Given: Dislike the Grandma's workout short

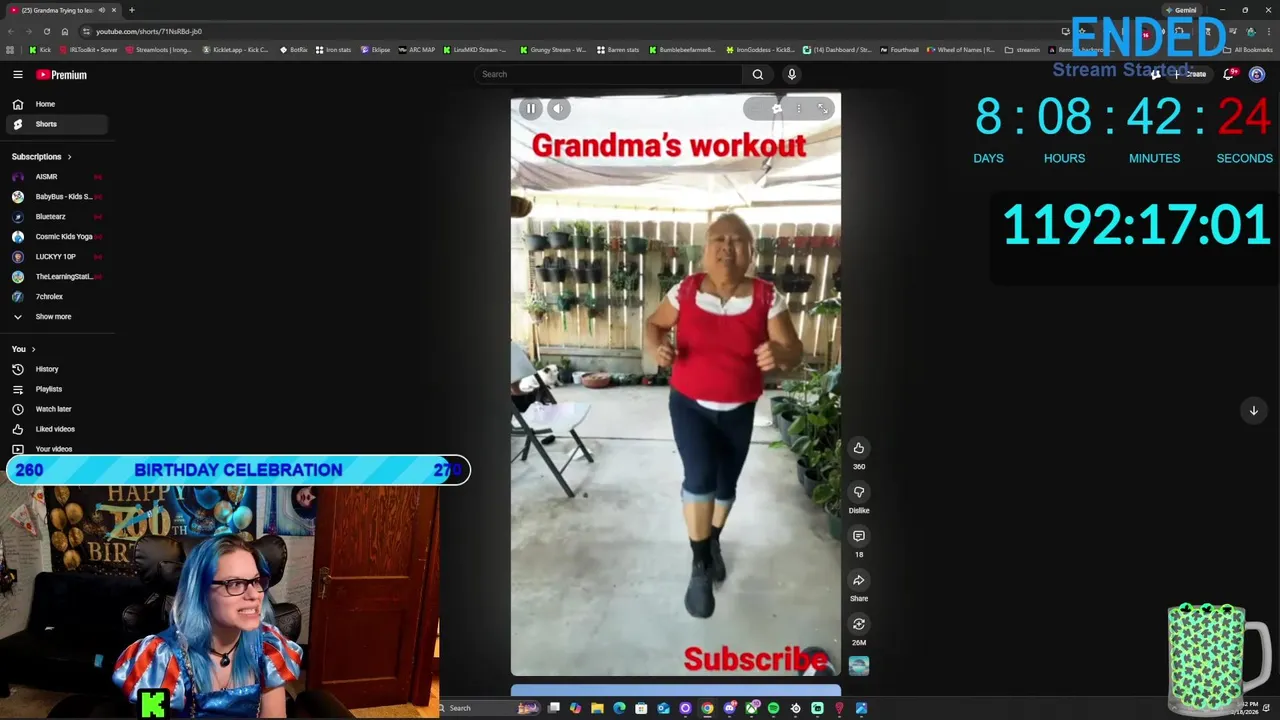Looking at the screenshot, I should 859,492.
